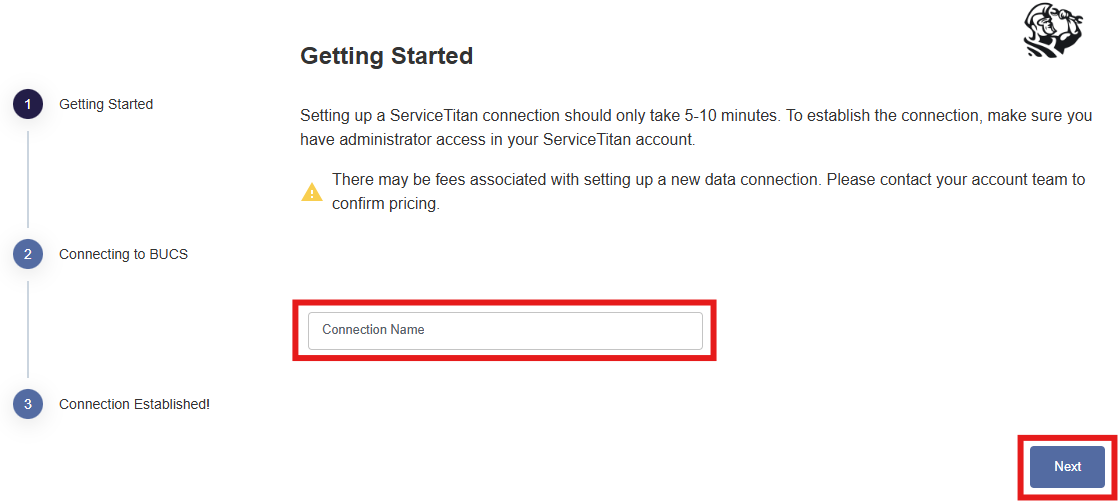Click the yellow warning triangle icon
The image size is (1118, 501).
point(312,192)
